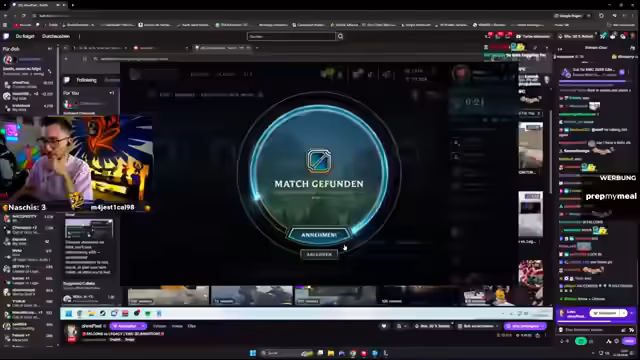Decline the match with the Ablehnen button
Screen dimensions: 640x360
click(319, 254)
